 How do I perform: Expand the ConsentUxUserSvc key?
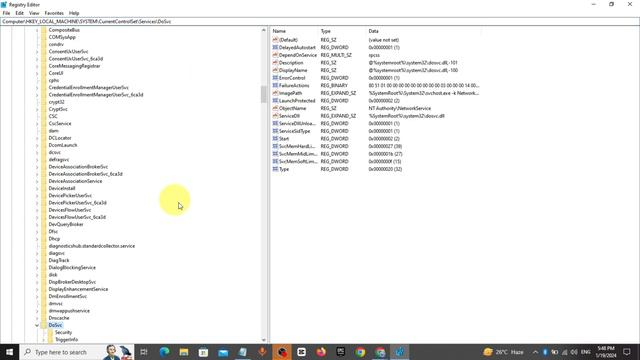(37, 52)
